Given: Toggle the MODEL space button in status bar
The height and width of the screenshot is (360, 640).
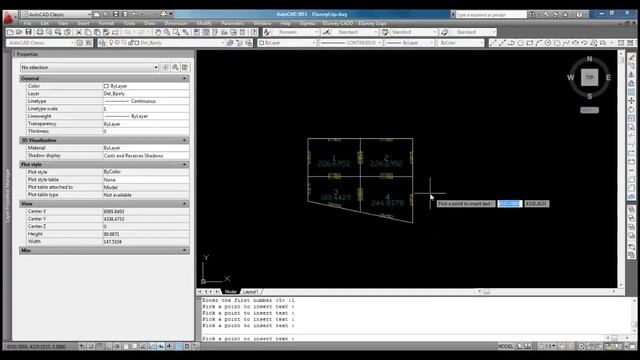Looking at the screenshot, I should (506, 346).
